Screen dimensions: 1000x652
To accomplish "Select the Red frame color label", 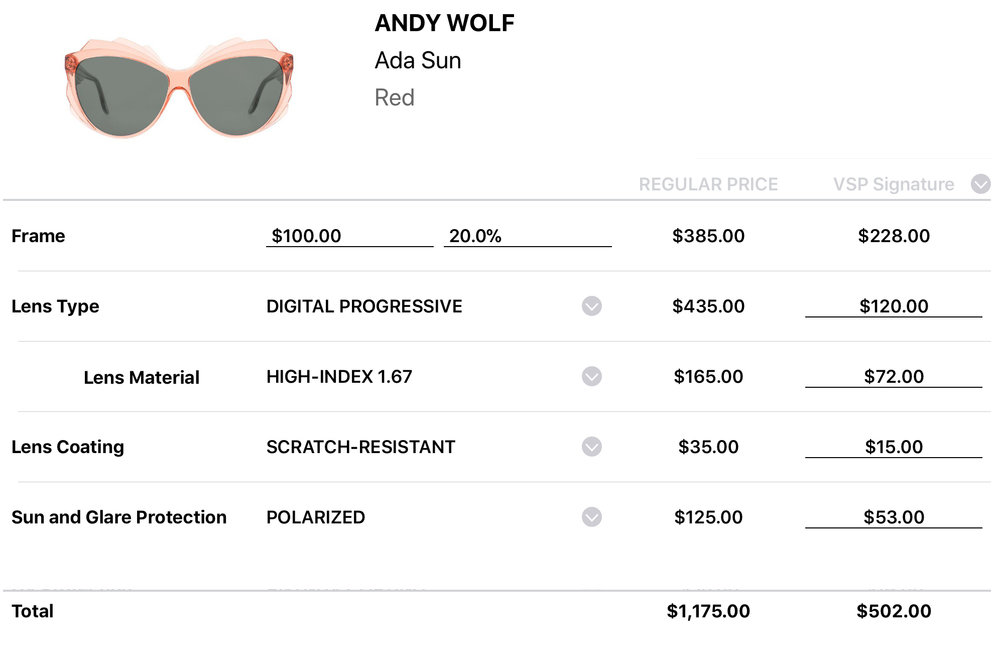I will click(x=394, y=98).
